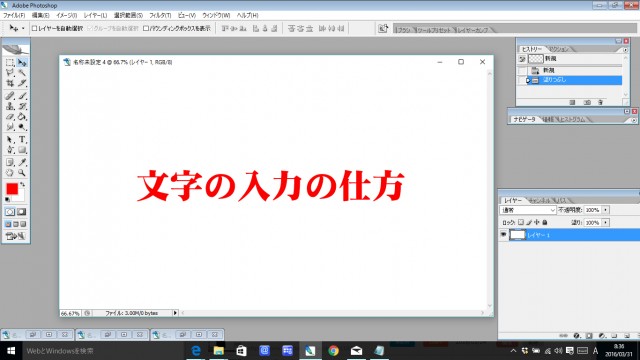Select the Move tool in toolbox

coord(22,62)
